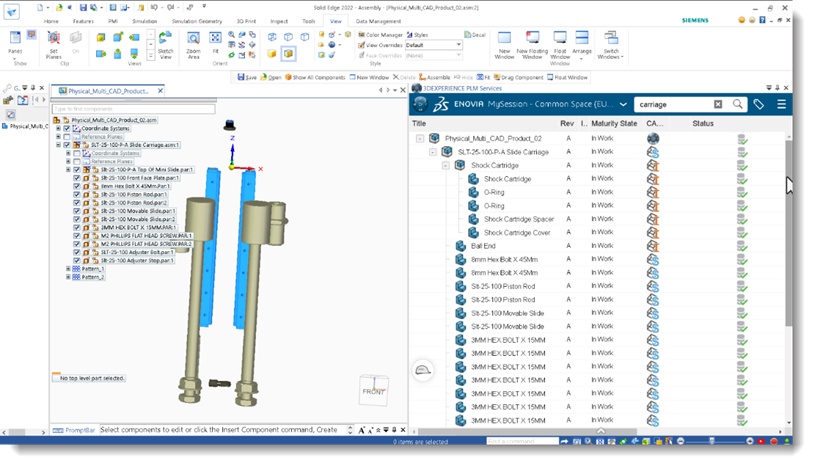Click the Set Planes icon

coord(53,44)
